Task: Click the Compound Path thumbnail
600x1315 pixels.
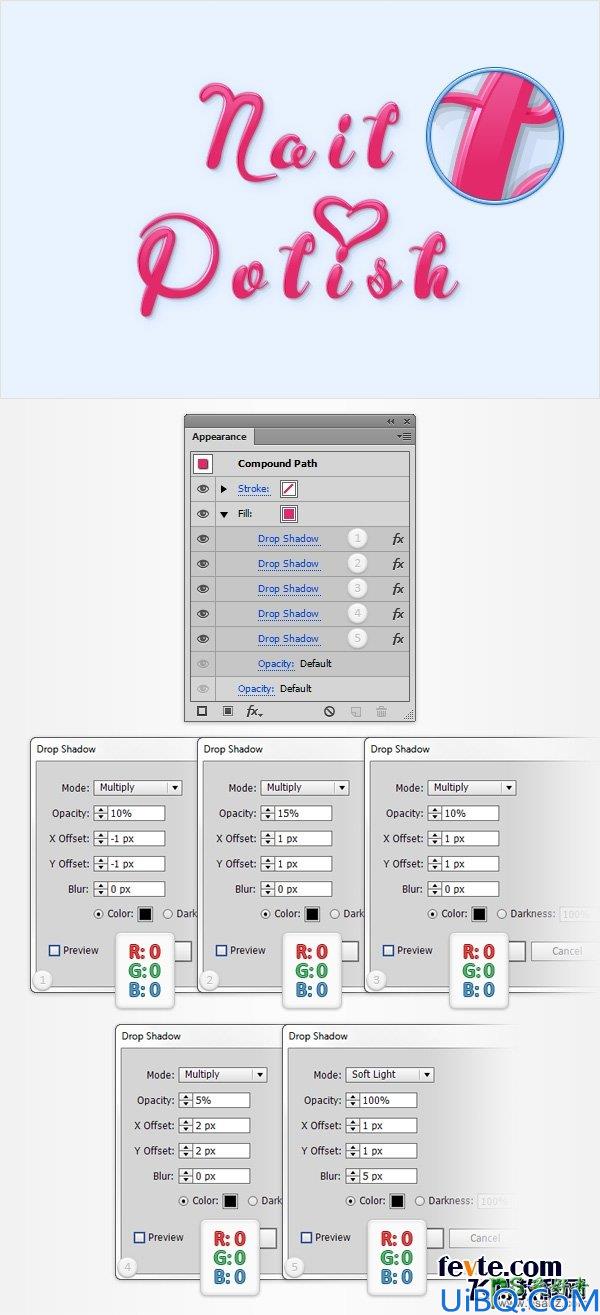Action: click(x=203, y=464)
